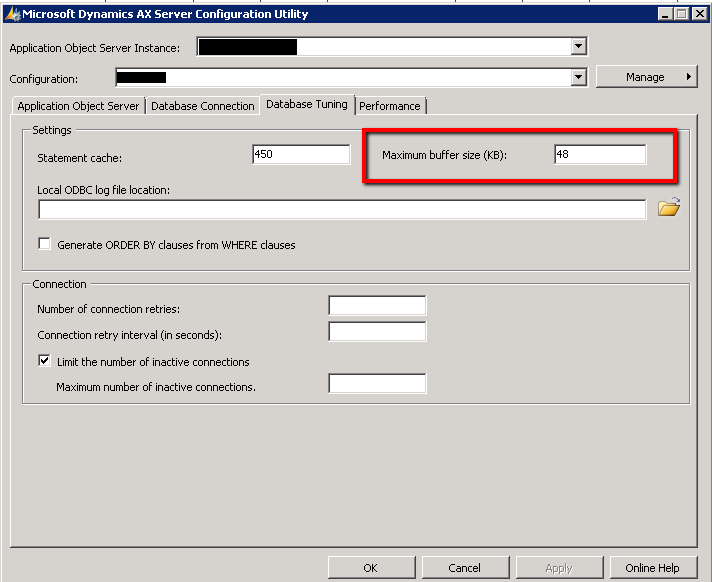The height and width of the screenshot is (582, 712).
Task: Open the folder browse icon for ODBC log
Action: (x=669, y=207)
